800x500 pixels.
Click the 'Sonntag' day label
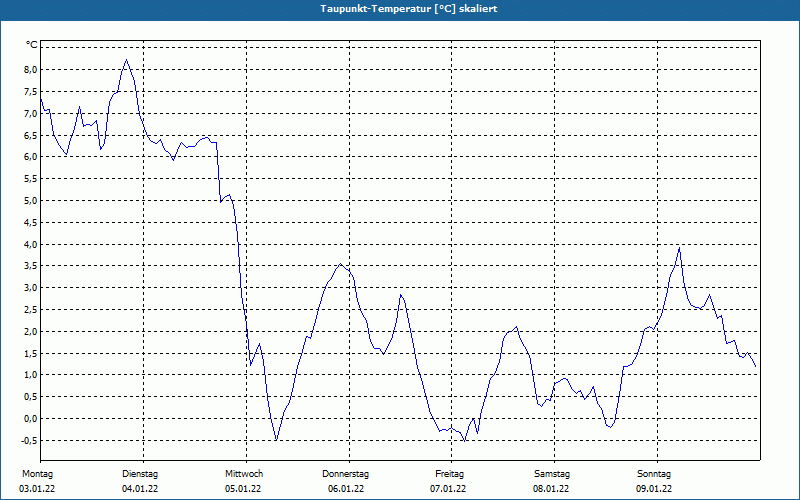(x=654, y=474)
